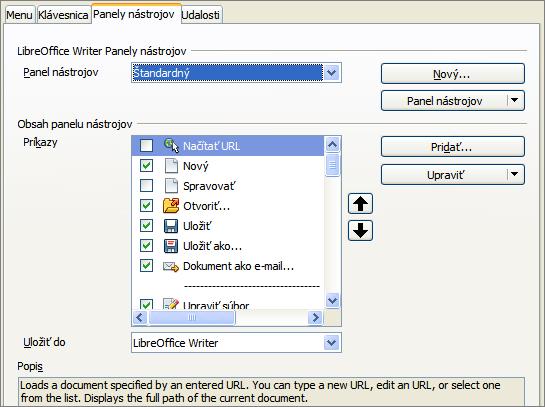Screen dimensions: 545x407
Task: Switch to the Klávesnica tab
Action: click(63, 15)
